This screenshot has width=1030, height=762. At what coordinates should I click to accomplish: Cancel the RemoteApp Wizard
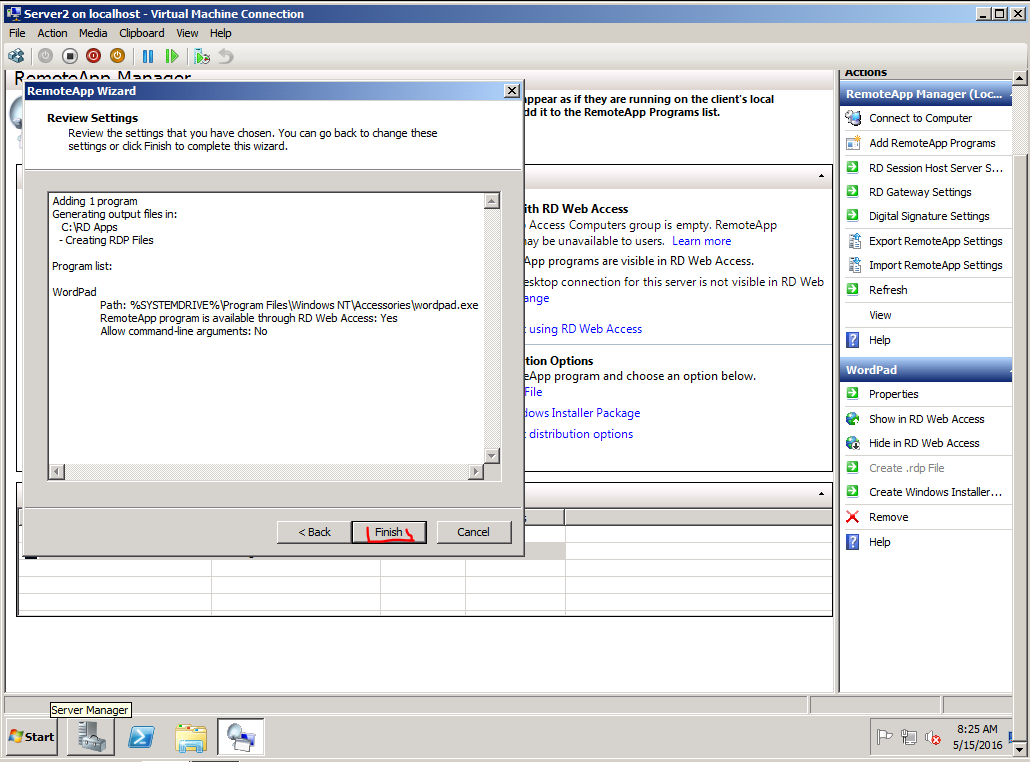pos(473,532)
